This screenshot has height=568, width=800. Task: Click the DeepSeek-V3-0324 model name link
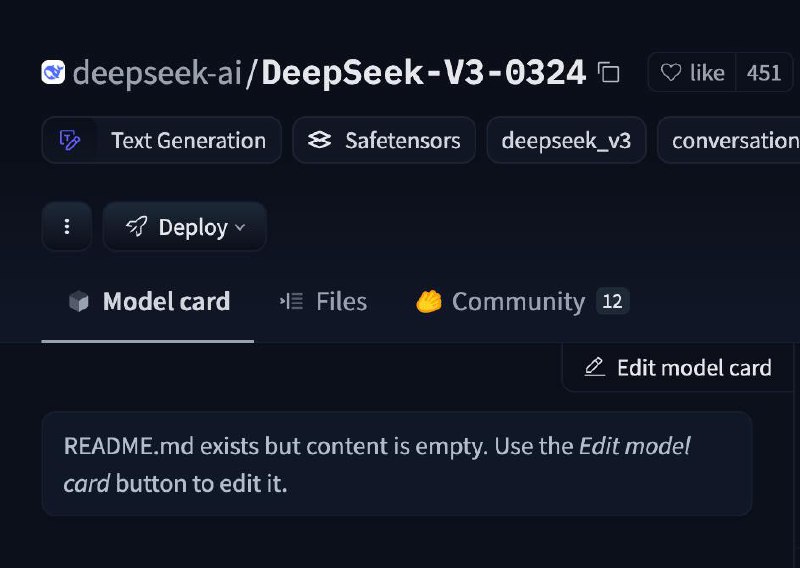click(x=423, y=73)
